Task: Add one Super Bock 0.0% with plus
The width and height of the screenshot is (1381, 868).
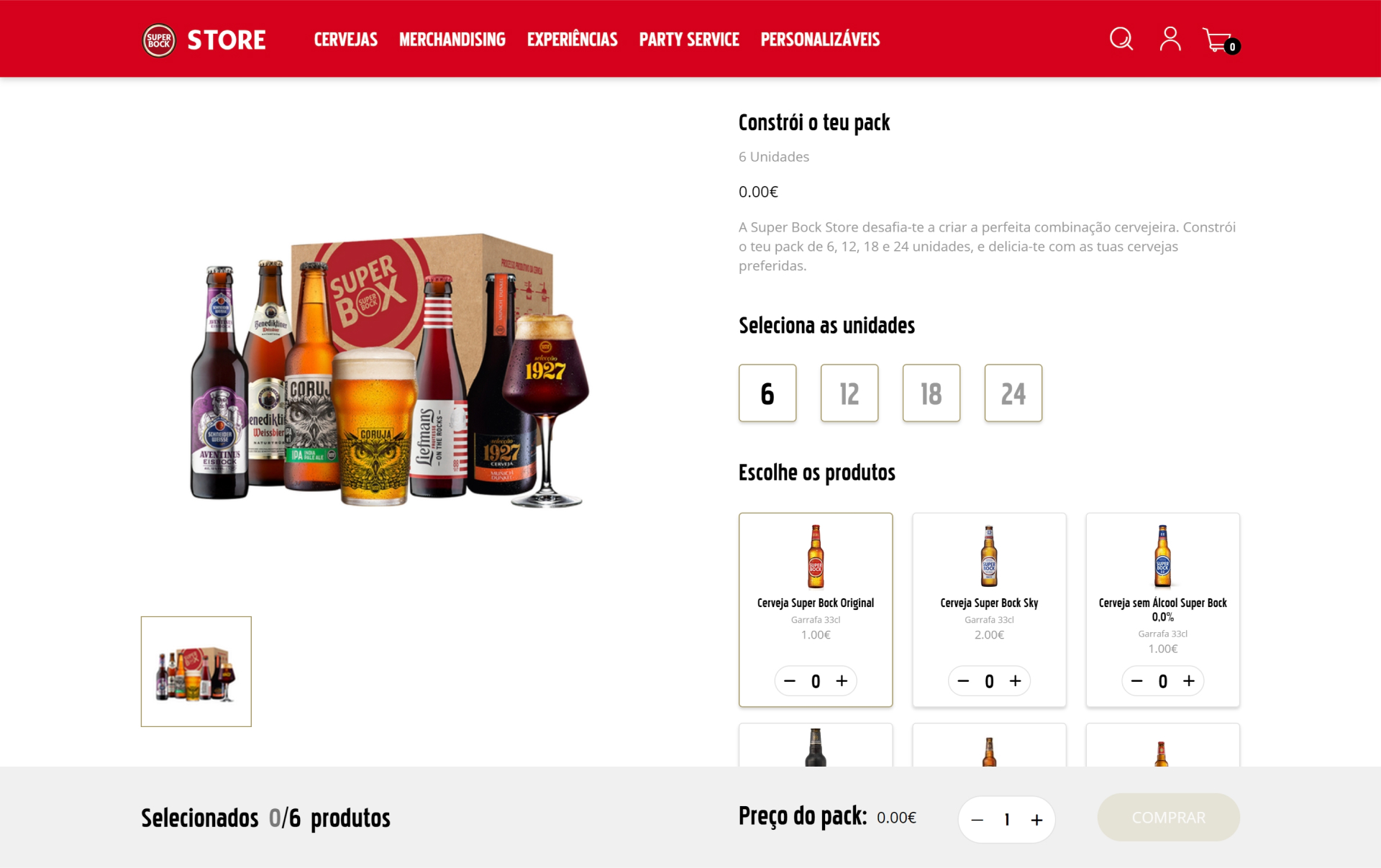Action: pos(1189,680)
